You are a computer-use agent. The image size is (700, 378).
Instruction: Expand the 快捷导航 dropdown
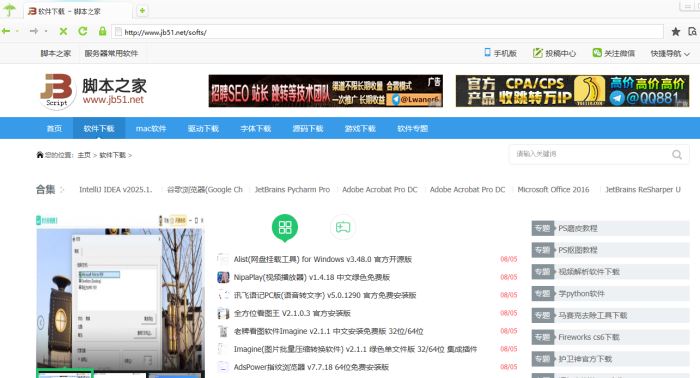click(670, 54)
